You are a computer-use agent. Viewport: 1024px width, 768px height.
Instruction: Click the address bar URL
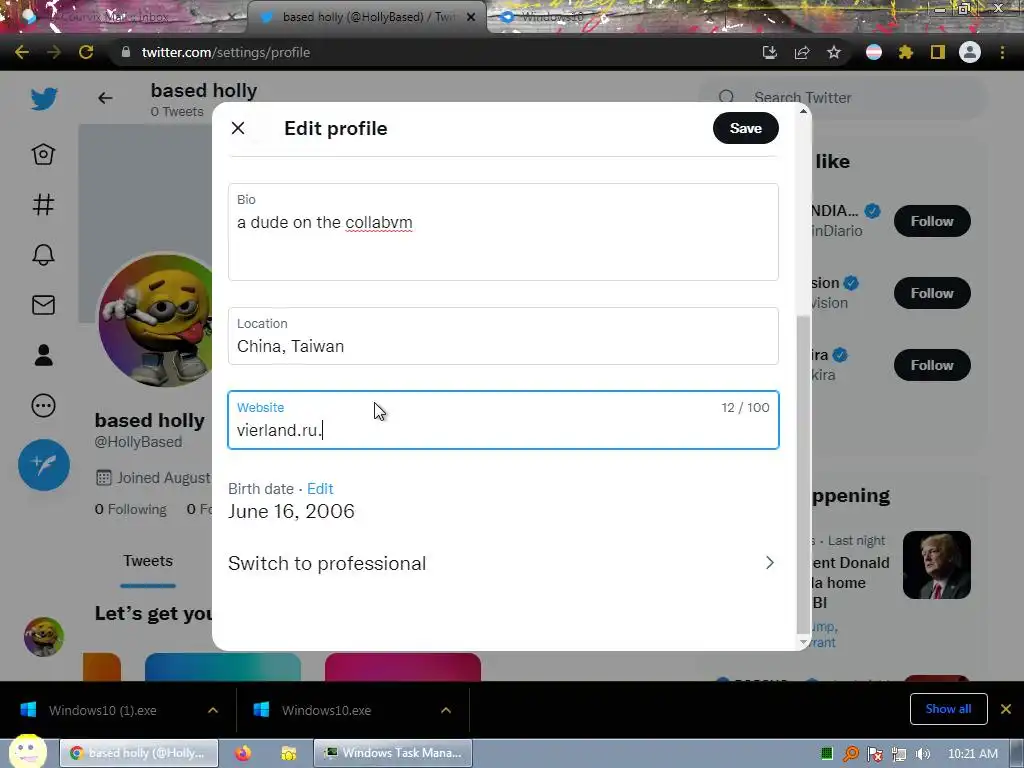coord(226,52)
